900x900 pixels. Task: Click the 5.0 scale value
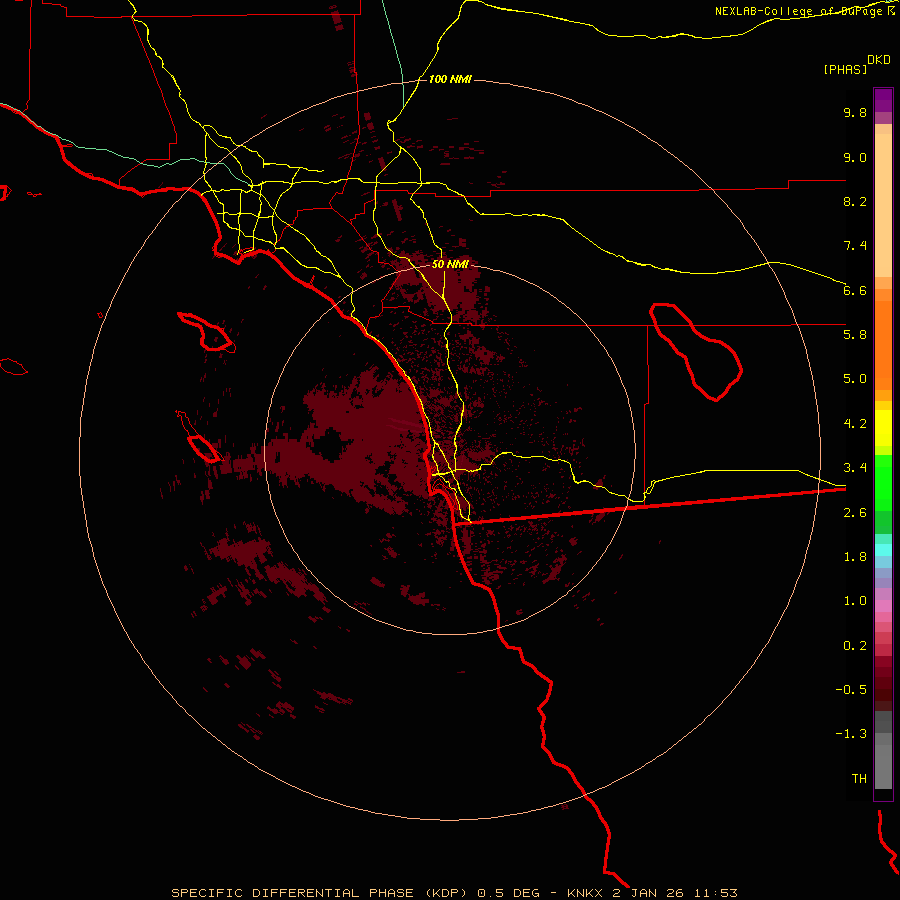pos(855,379)
